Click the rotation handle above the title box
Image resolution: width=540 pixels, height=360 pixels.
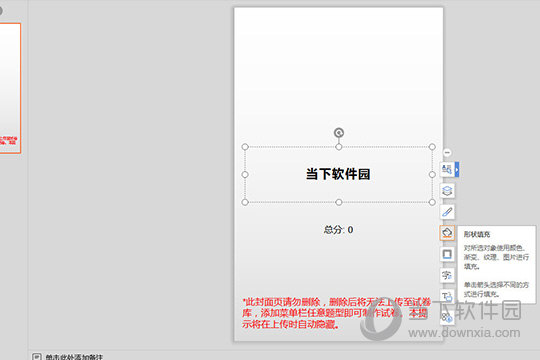(x=339, y=133)
